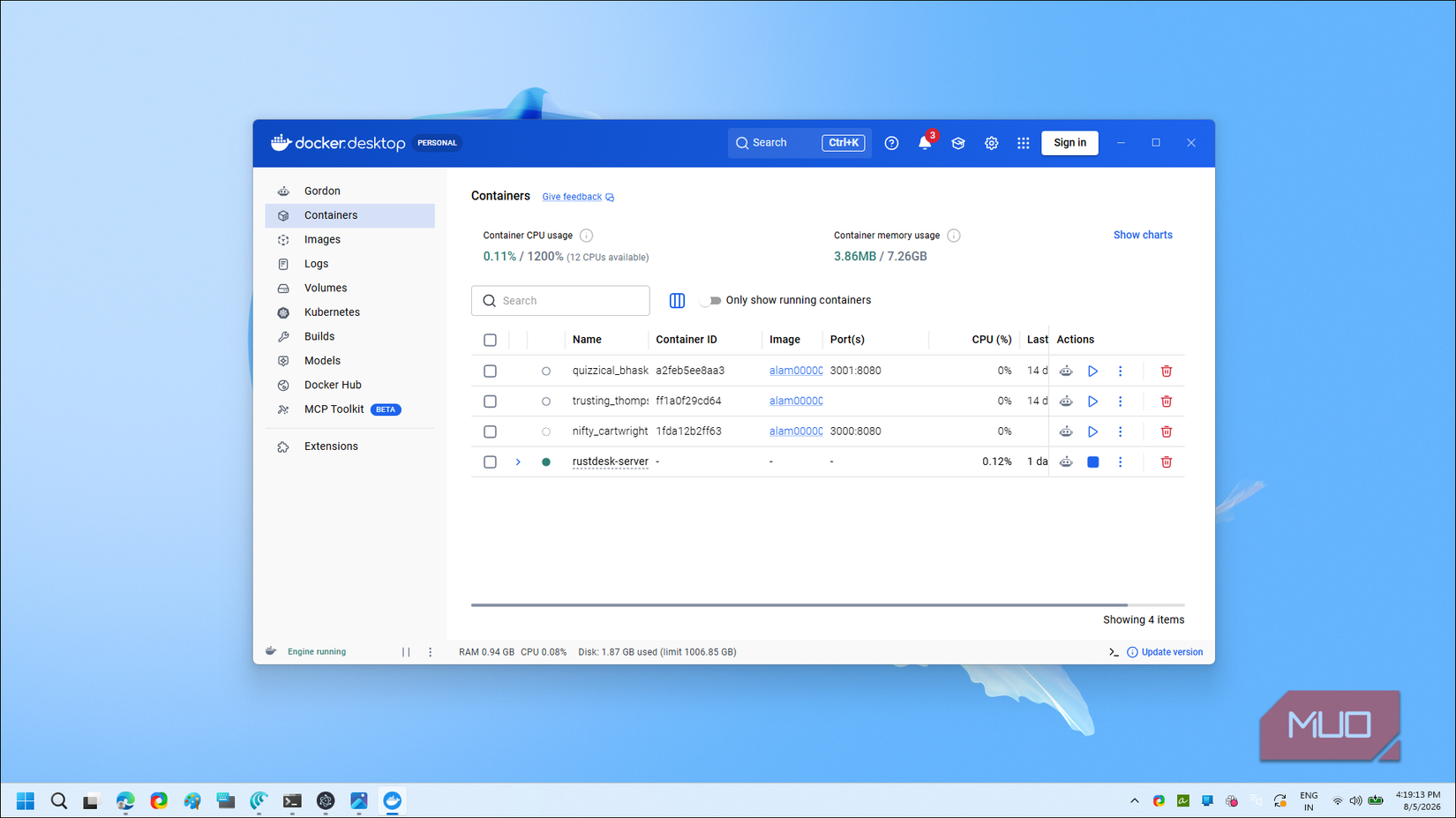Delete the nifty_cartwright container
1456x818 pixels.
(x=1167, y=432)
